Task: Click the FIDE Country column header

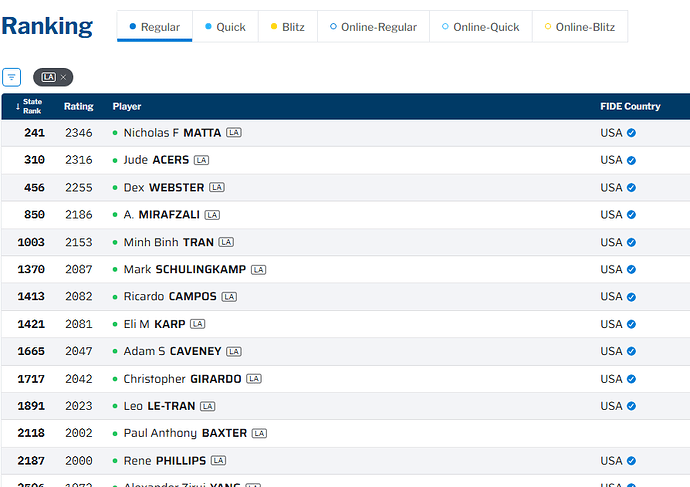Action: [630, 106]
